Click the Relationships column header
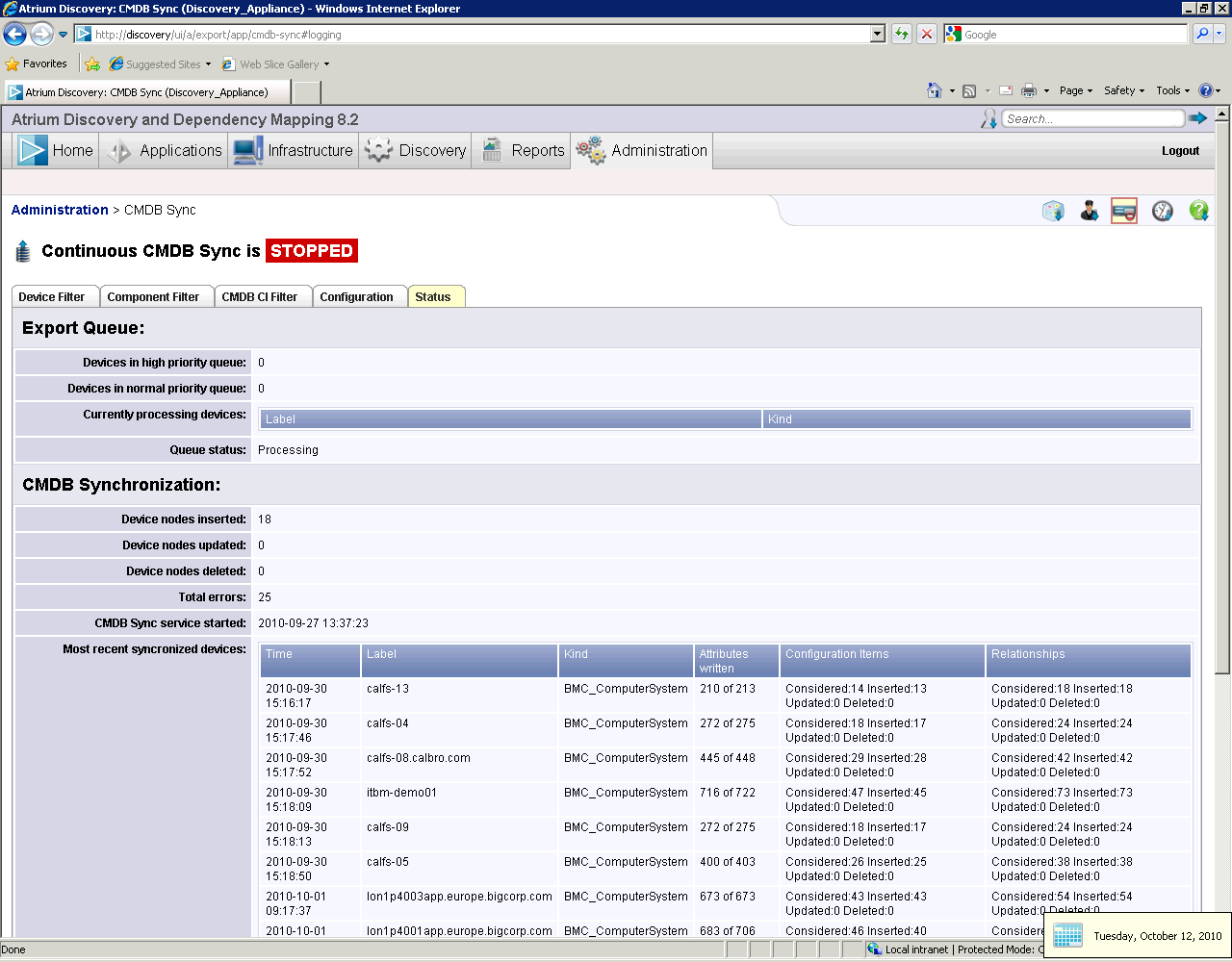The image size is (1232, 962). tap(1089, 661)
